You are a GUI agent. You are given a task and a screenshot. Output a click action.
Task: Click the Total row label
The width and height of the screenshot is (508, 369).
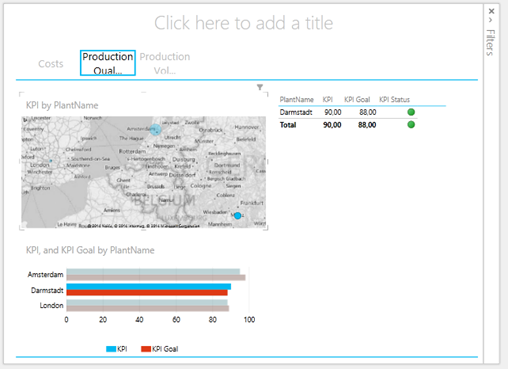(288, 125)
